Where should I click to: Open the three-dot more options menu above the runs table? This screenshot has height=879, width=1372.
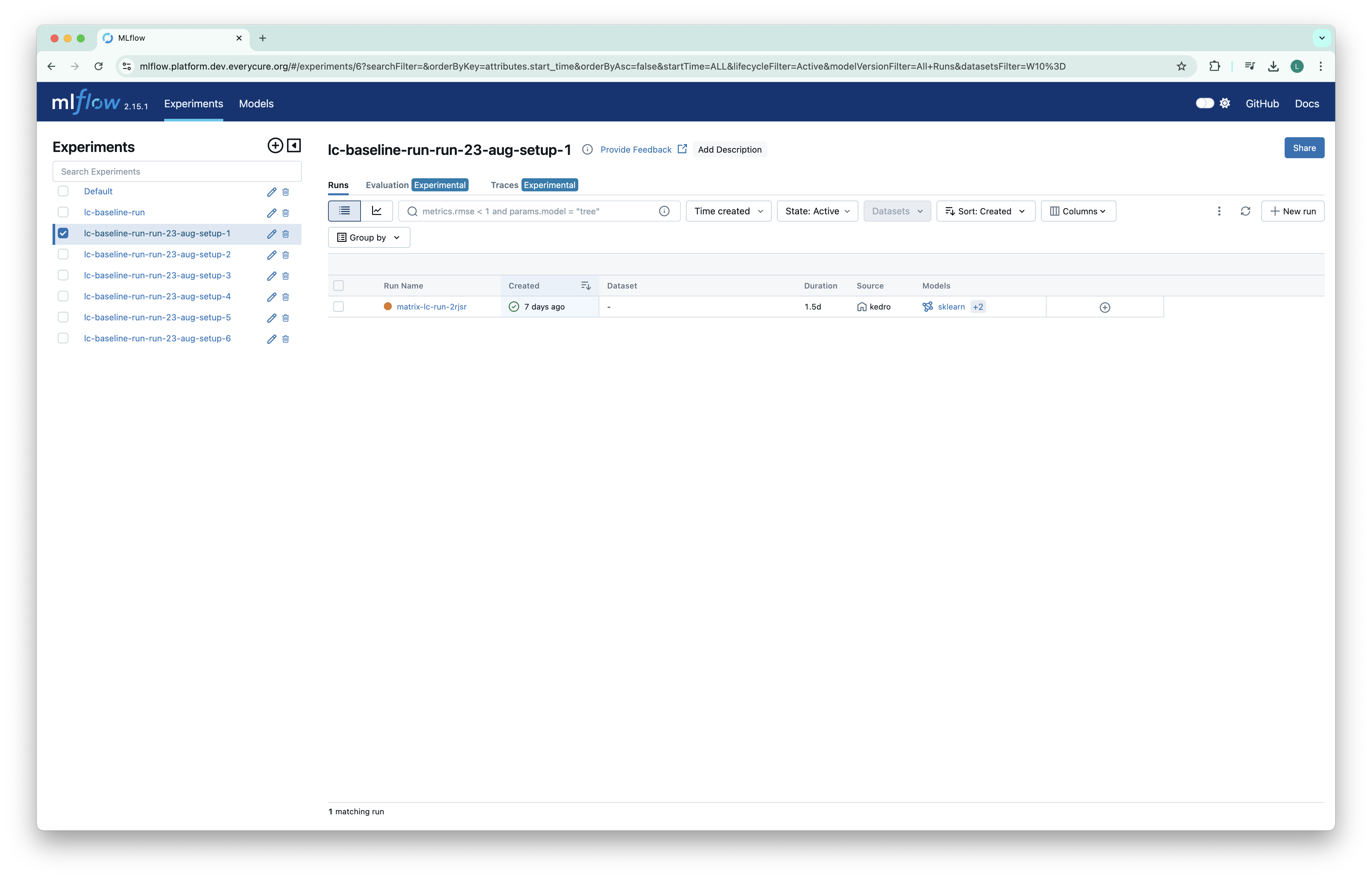coord(1219,211)
